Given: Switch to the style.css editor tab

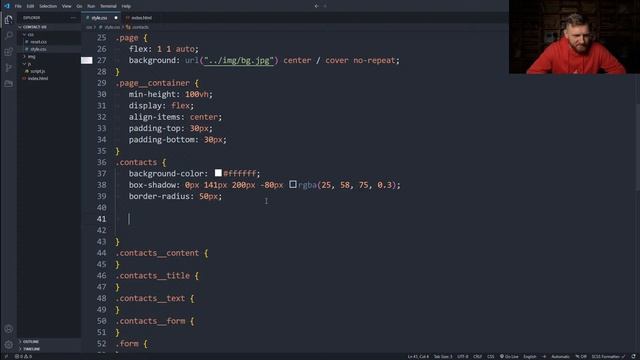Looking at the screenshot, I should click(99, 18).
